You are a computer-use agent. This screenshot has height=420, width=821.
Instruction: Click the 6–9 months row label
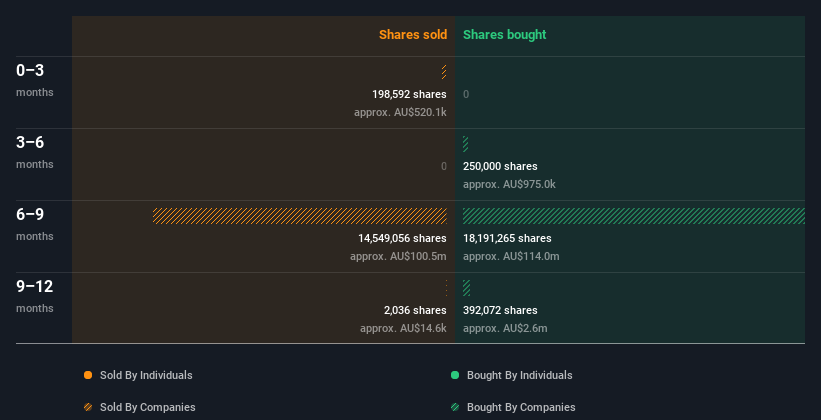[35, 224]
